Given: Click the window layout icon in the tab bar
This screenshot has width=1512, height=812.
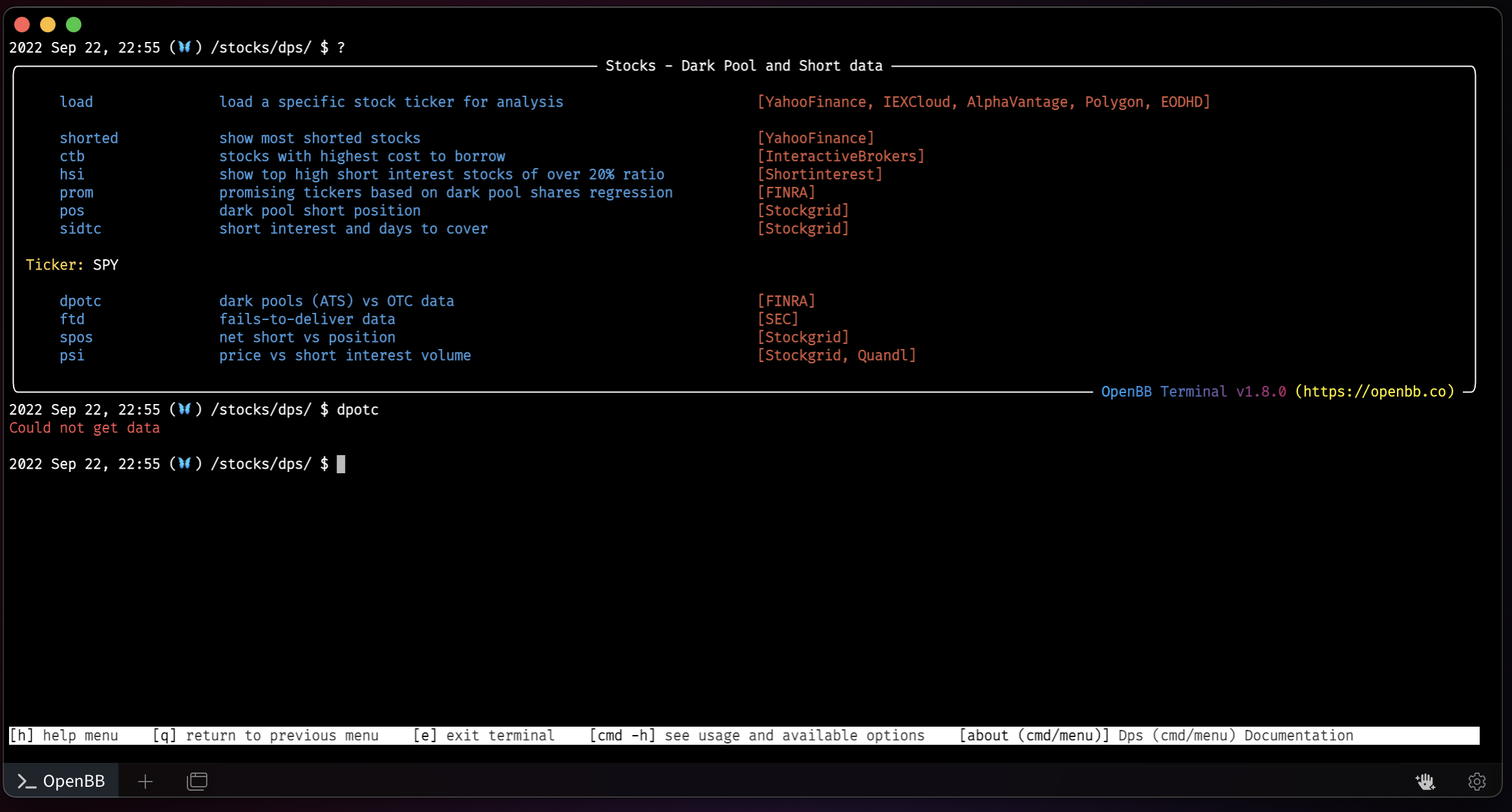Looking at the screenshot, I should click(x=196, y=781).
